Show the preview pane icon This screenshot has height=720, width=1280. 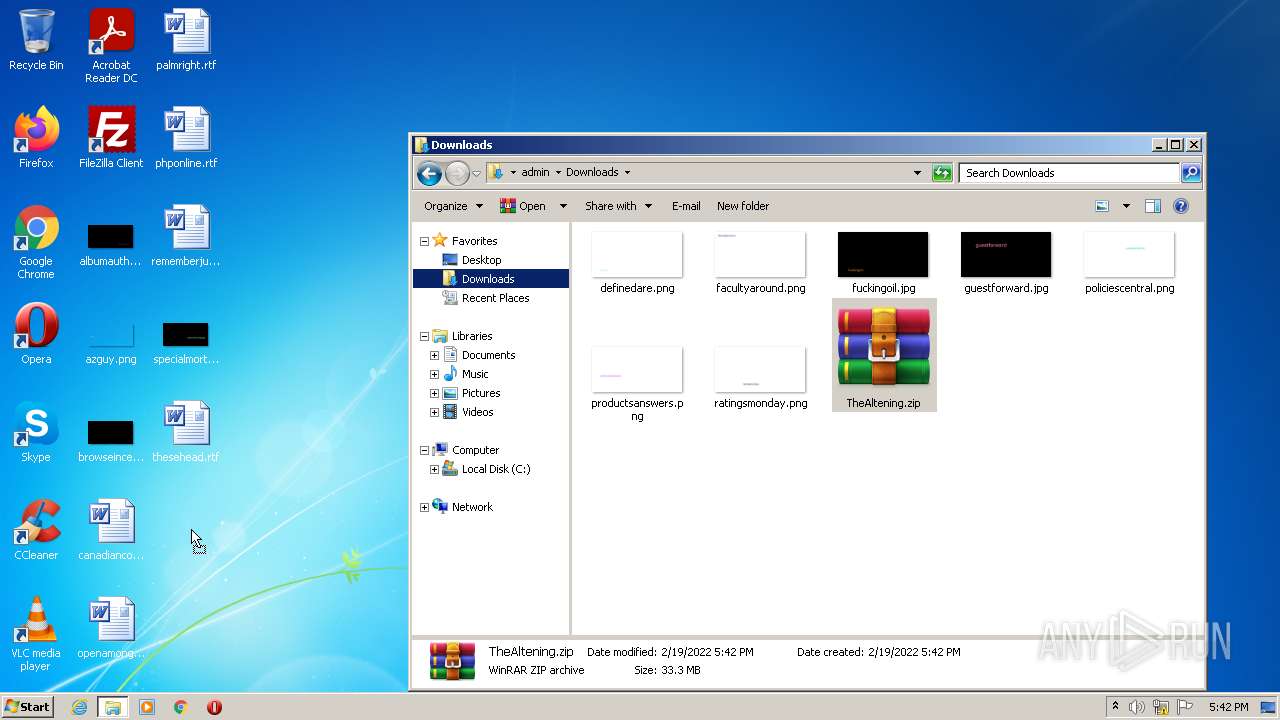tap(1152, 206)
